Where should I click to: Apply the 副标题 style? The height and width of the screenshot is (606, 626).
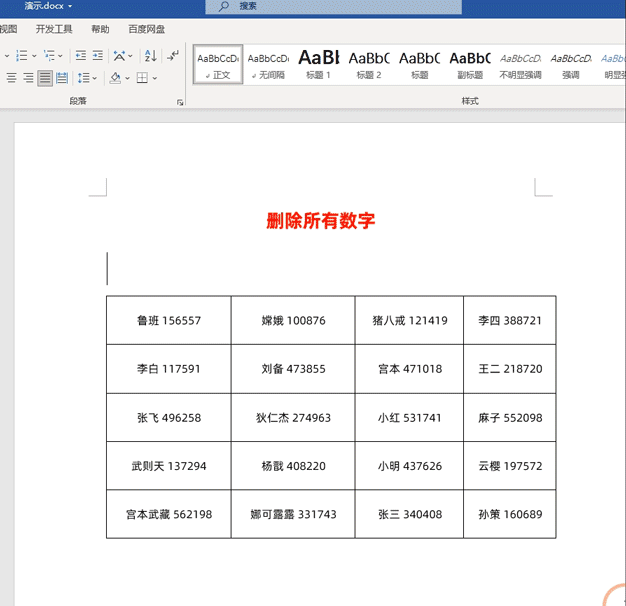(470, 64)
